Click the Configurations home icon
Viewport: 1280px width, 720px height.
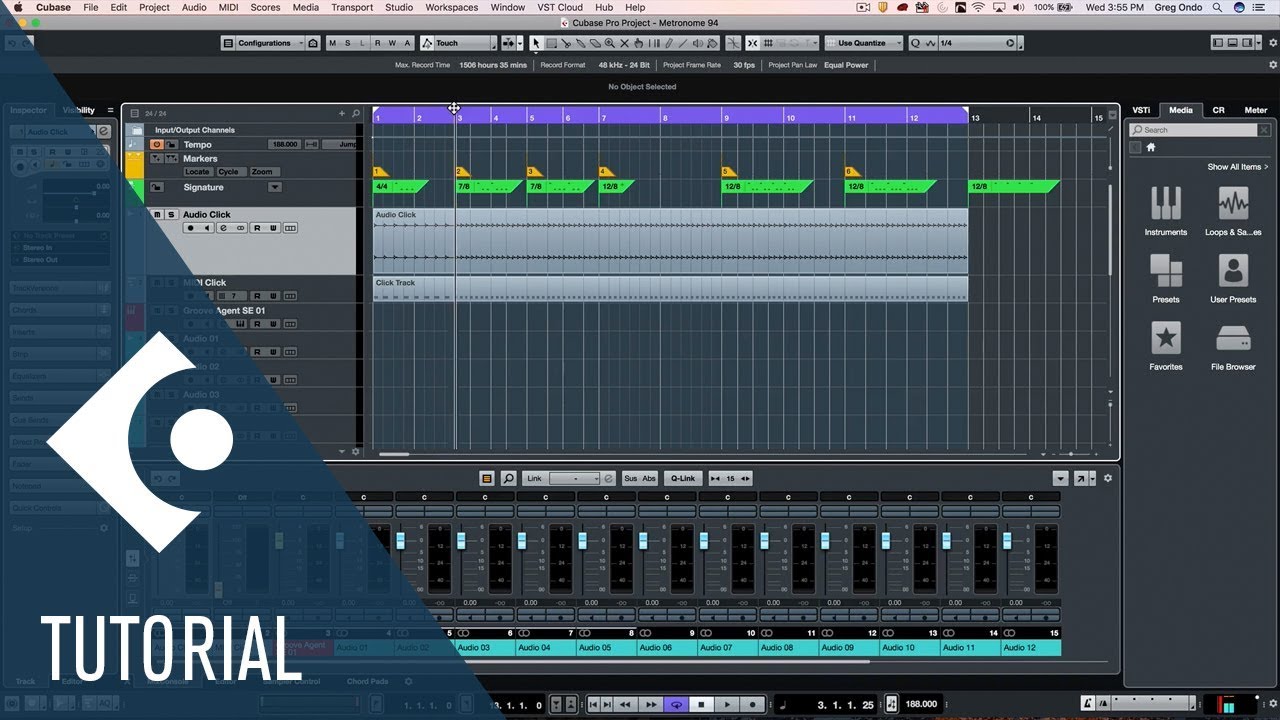click(x=313, y=43)
